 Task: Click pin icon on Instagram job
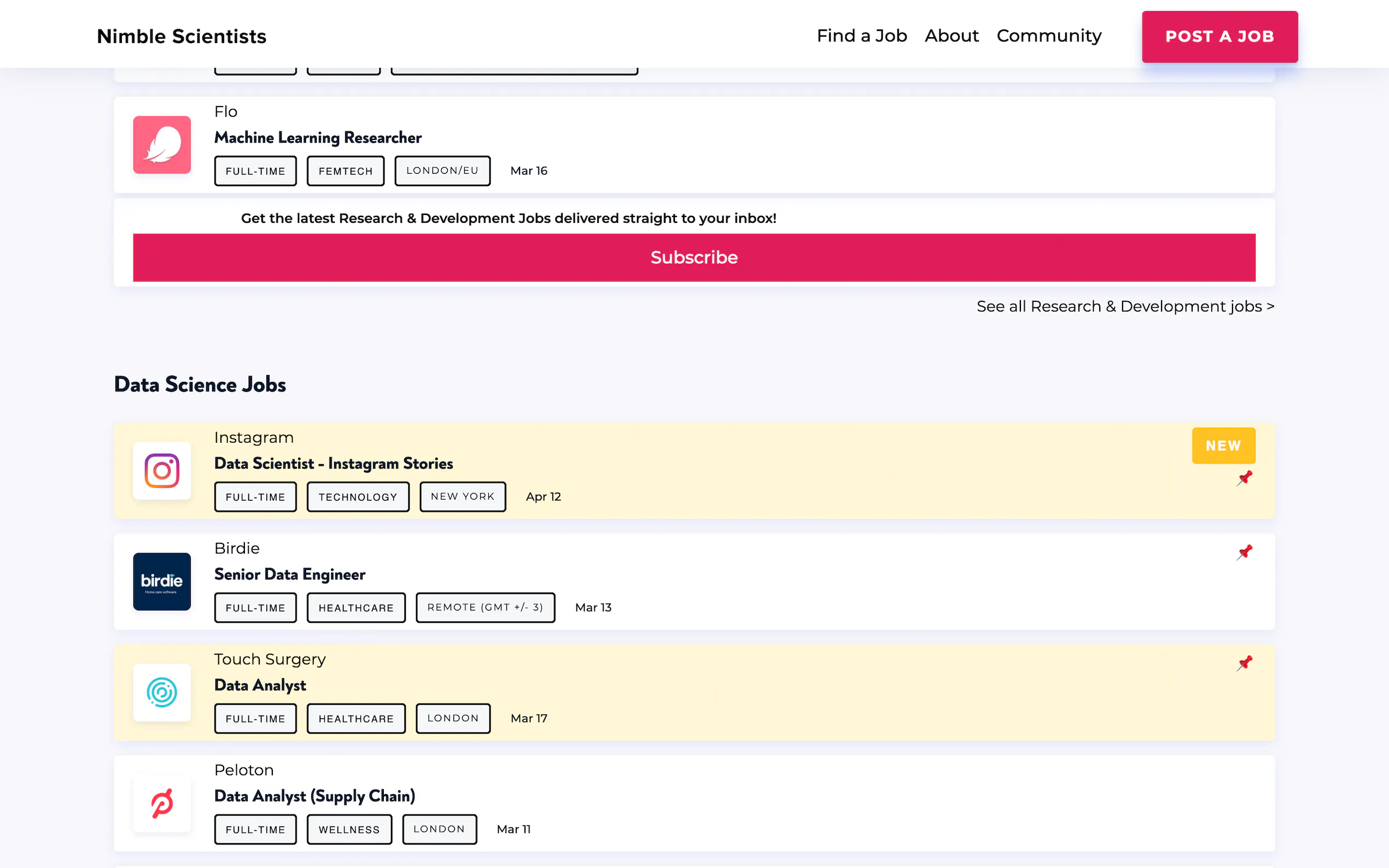pos(1244,478)
